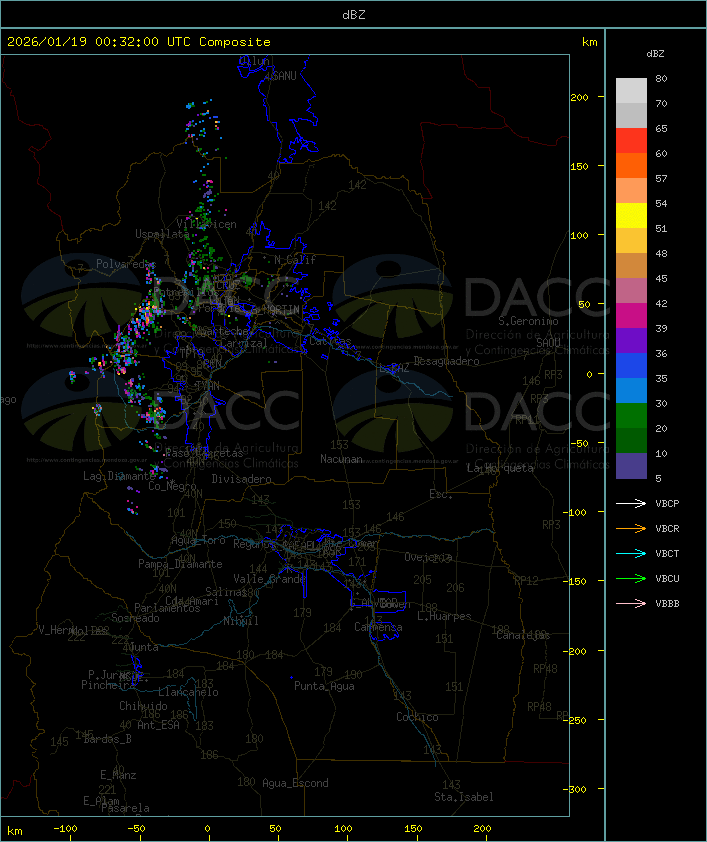Click the white VBCP arrow icon
Image resolution: width=707 pixels, height=842 pixels.
pyautogui.click(x=630, y=503)
